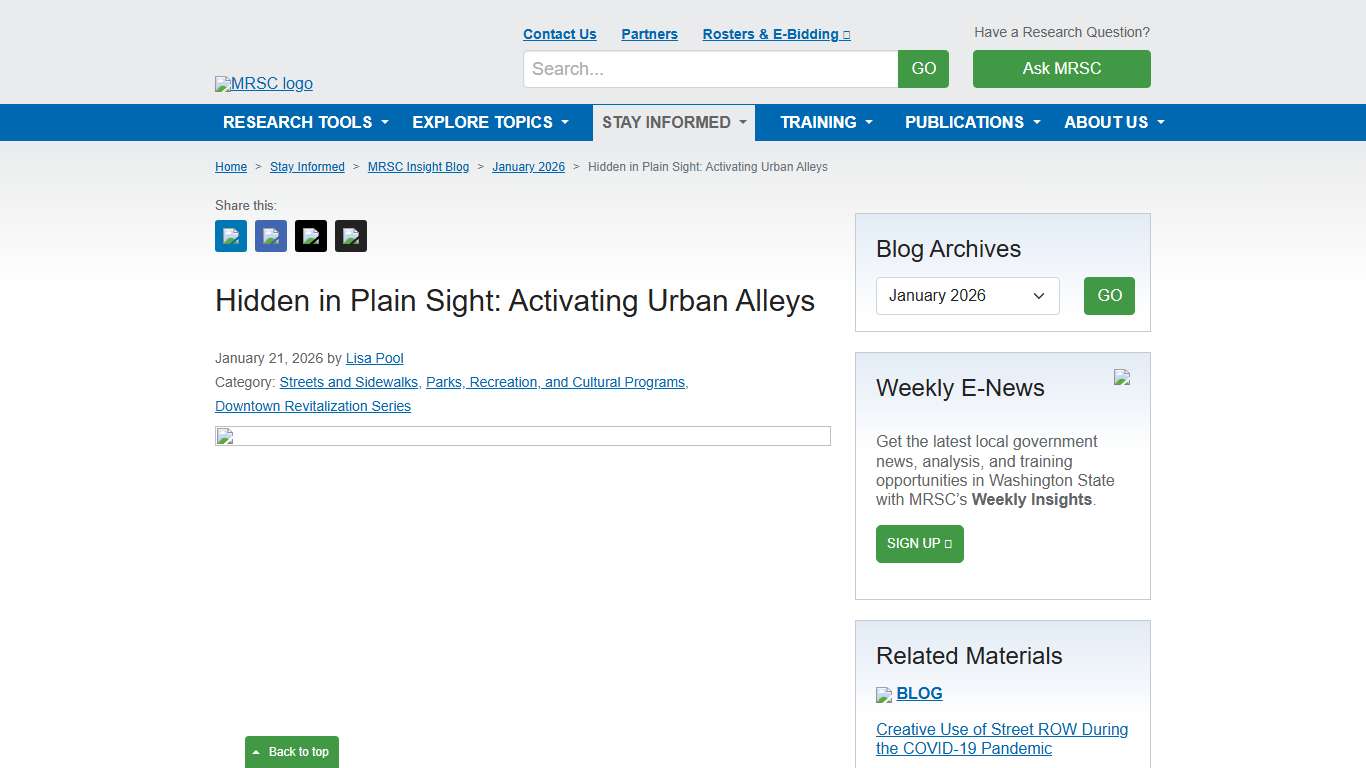Expand the EXPLORE TOPICS menu

click(x=490, y=122)
